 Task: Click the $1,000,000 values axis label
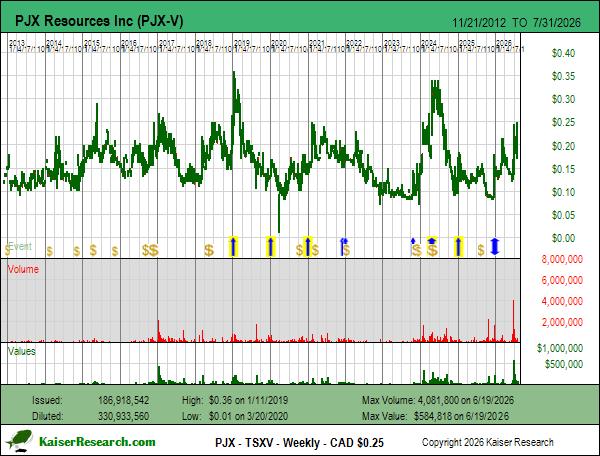[559, 348]
